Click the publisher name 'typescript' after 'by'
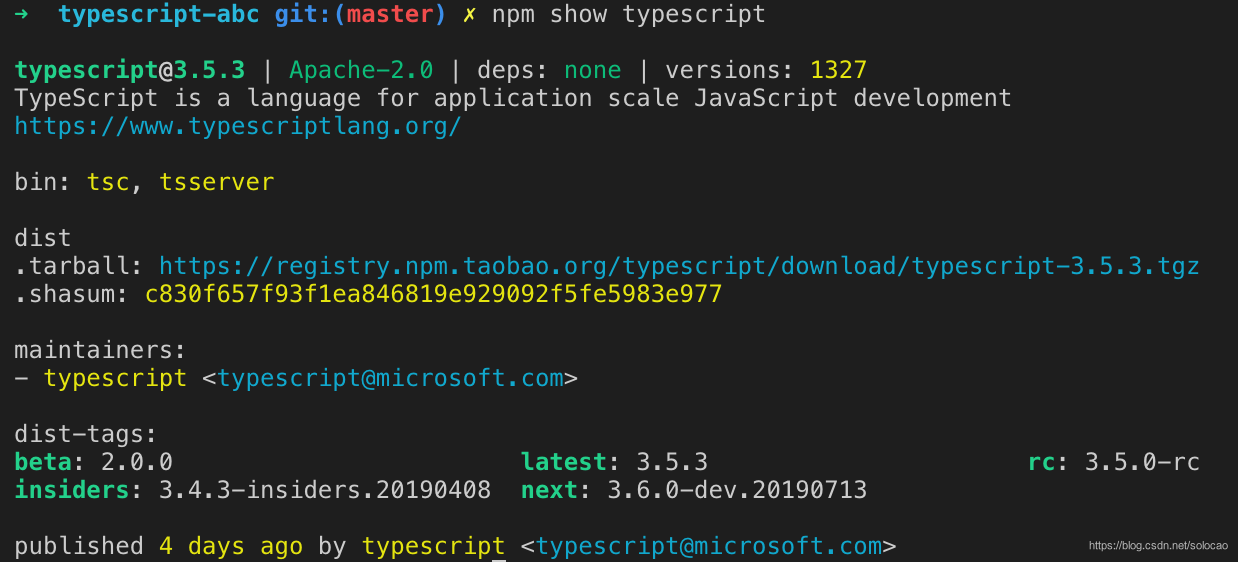The height and width of the screenshot is (562, 1238). [x=433, y=547]
